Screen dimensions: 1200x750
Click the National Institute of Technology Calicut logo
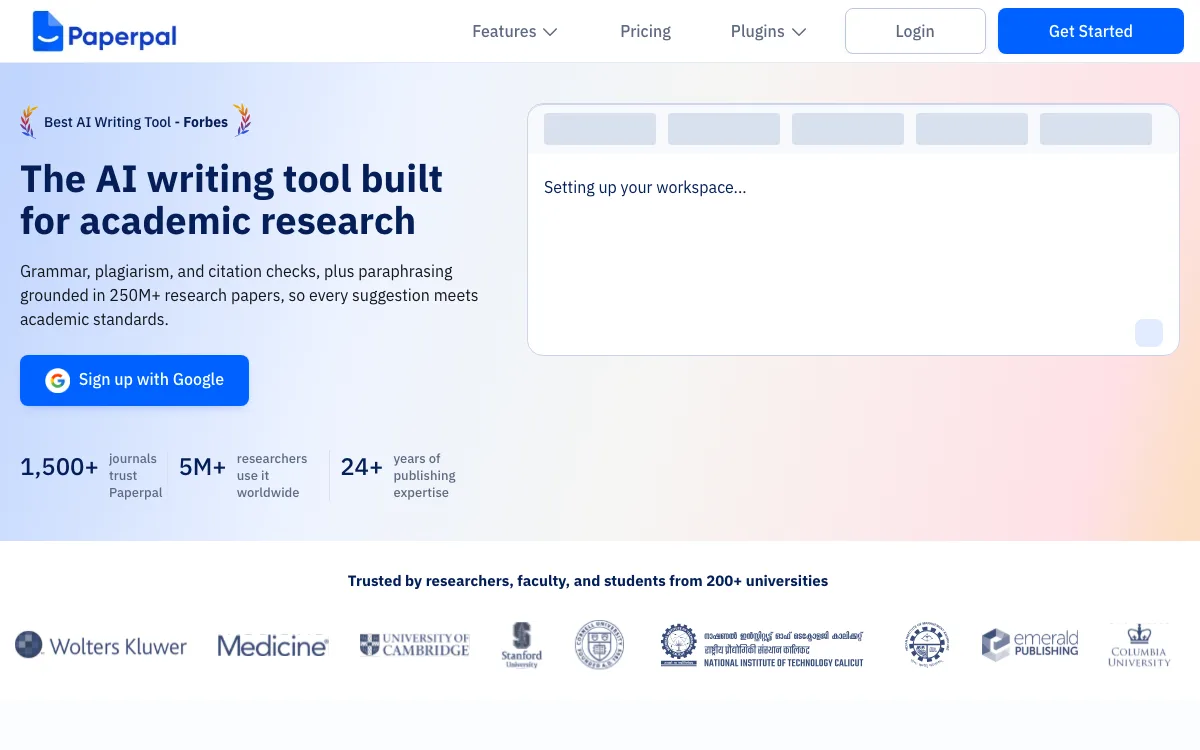pyautogui.click(x=762, y=646)
